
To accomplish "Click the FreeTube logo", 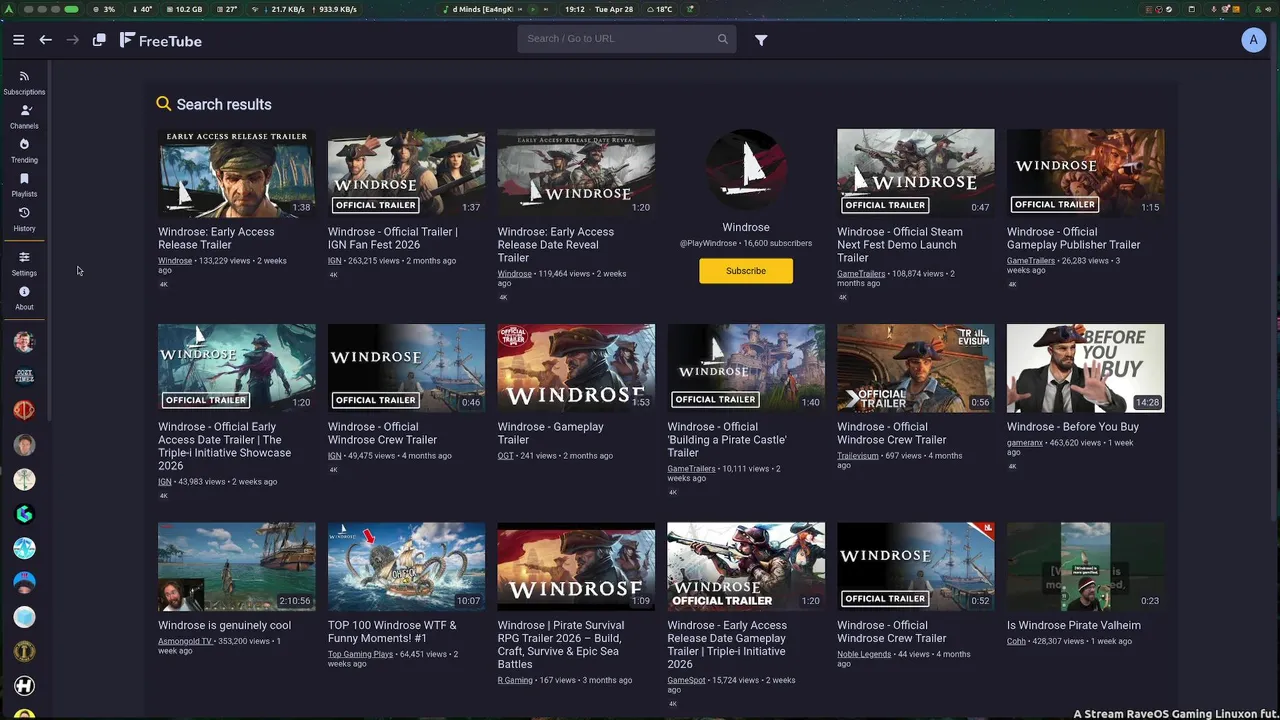I will (x=161, y=41).
